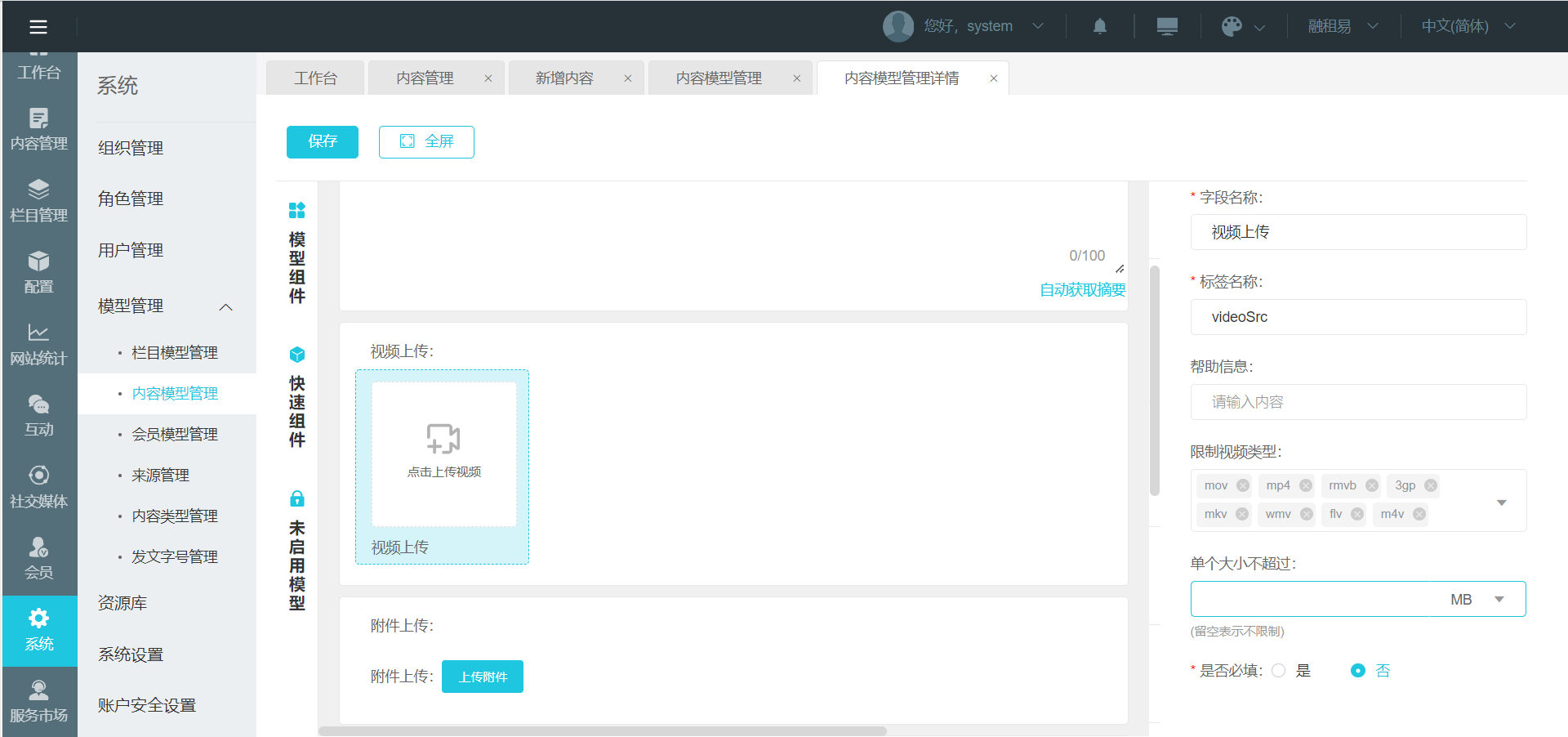Open 内容类型管理 in sidebar
This screenshot has width=1568, height=737.
pos(175,516)
